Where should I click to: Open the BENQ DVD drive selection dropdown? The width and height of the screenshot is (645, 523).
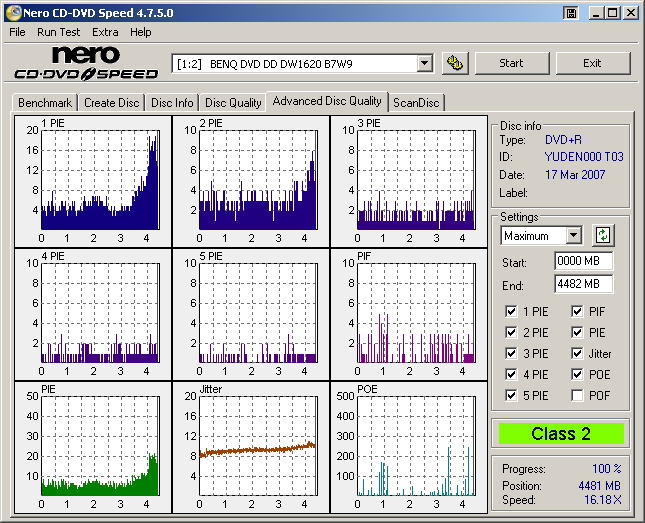(x=424, y=64)
